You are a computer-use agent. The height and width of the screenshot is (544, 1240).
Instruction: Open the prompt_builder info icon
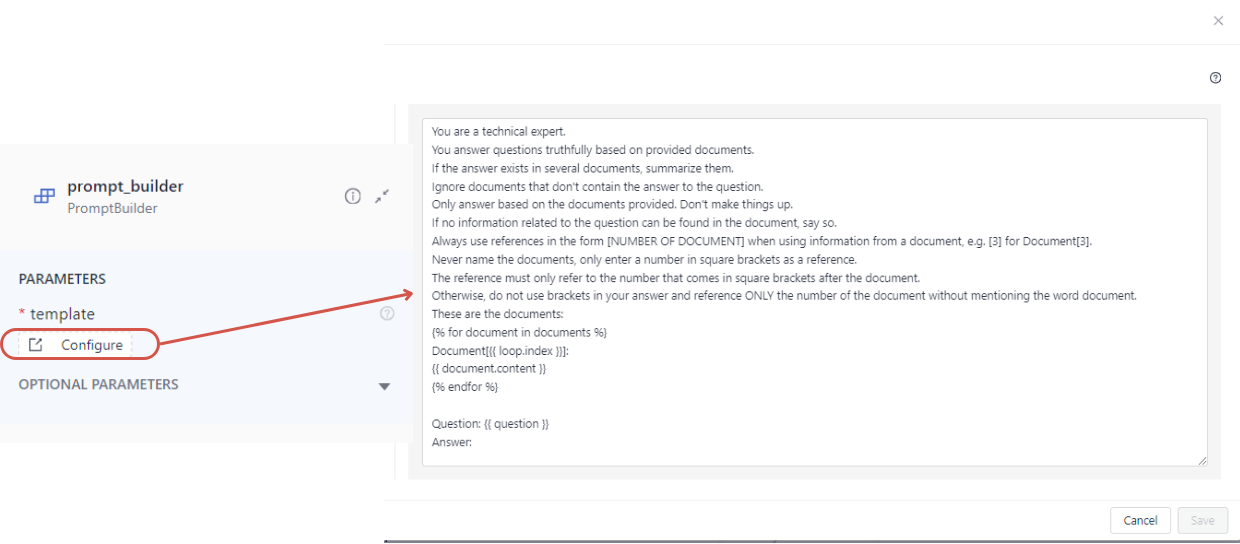[352, 197]
